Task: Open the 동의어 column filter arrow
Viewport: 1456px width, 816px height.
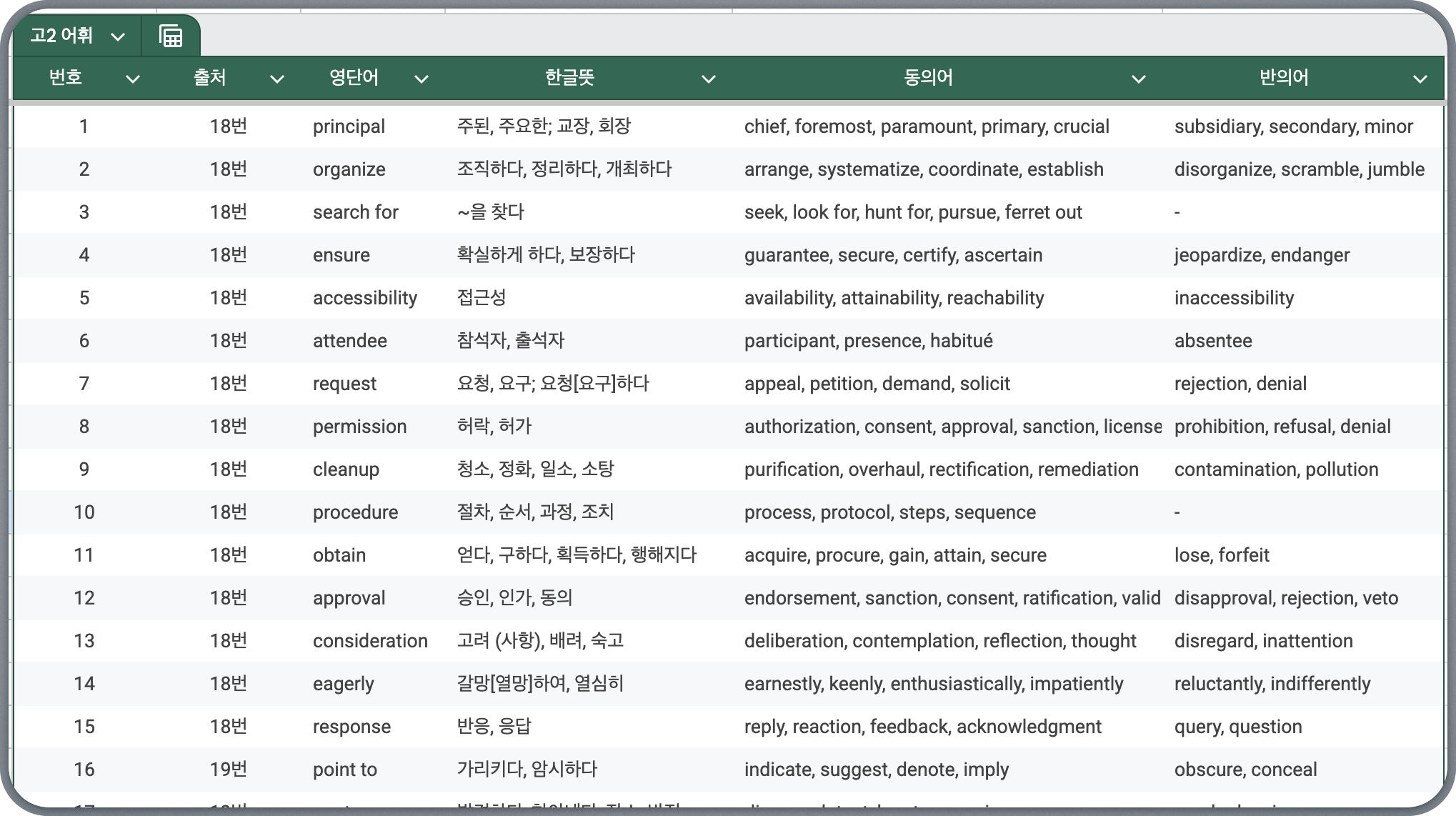Action: coord(1139,79)
